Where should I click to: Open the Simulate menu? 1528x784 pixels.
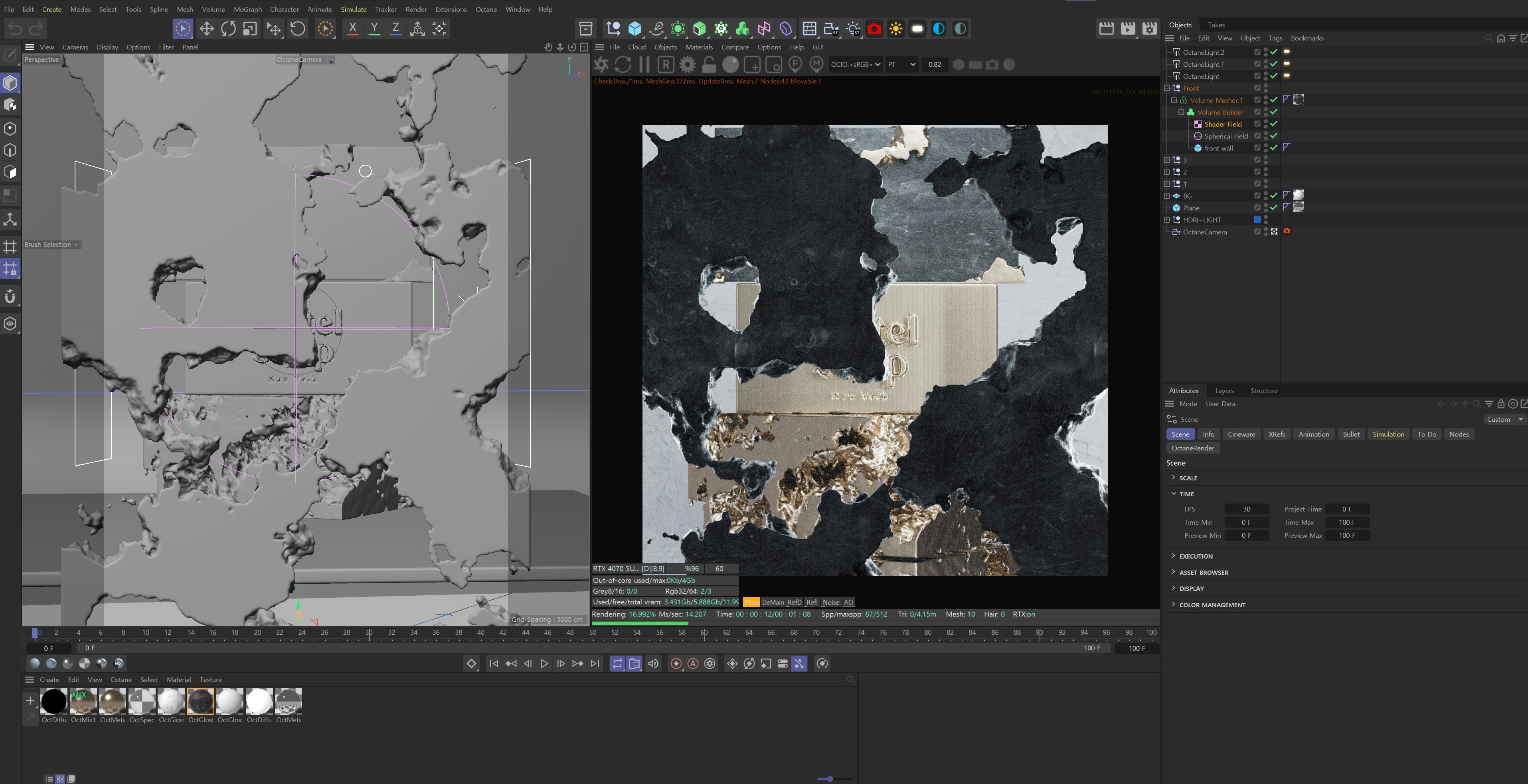(x=353, y=9)
